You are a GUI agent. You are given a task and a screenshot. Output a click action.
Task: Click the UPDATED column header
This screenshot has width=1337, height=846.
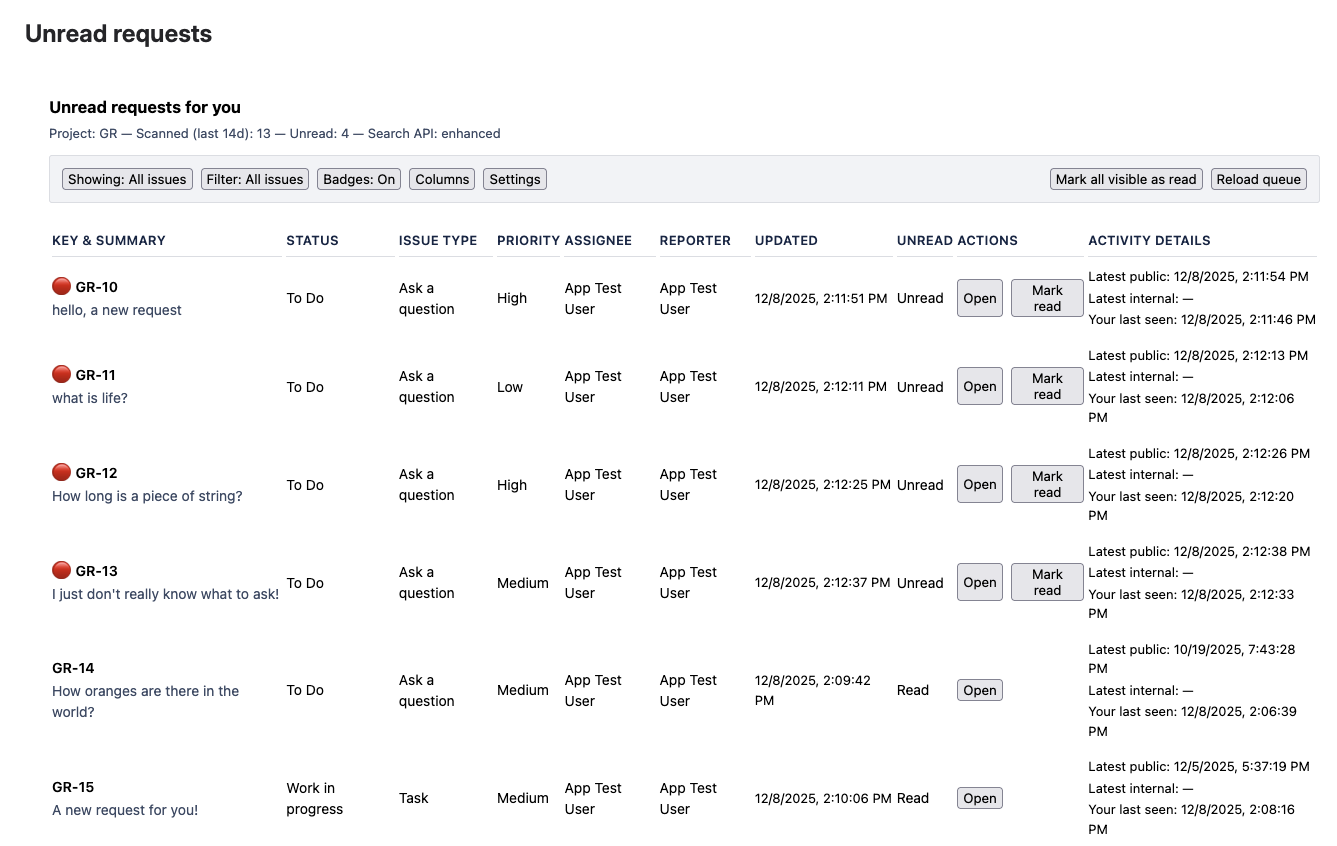(786, 240)
